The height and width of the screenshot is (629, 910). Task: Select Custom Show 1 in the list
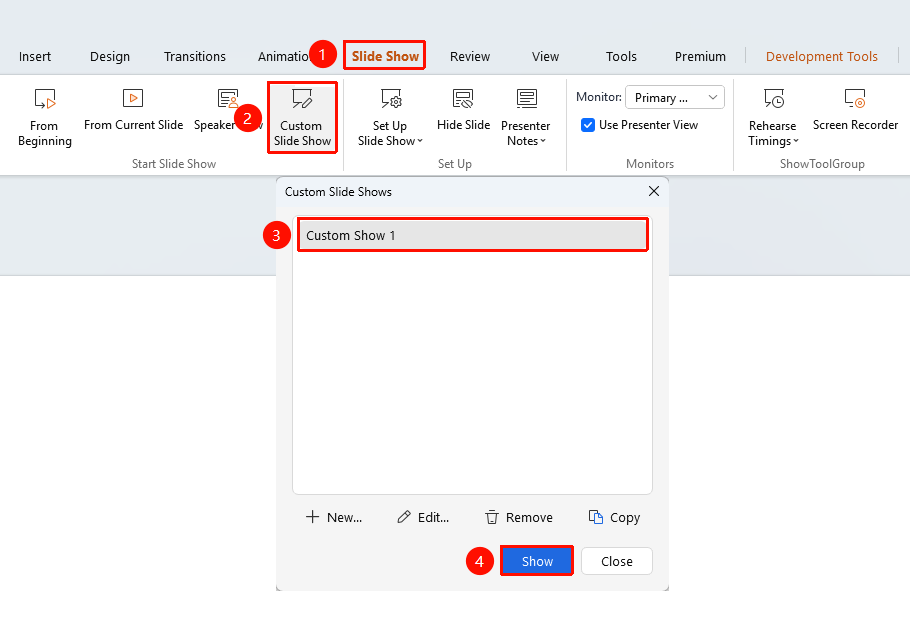[x=472, y=235]
